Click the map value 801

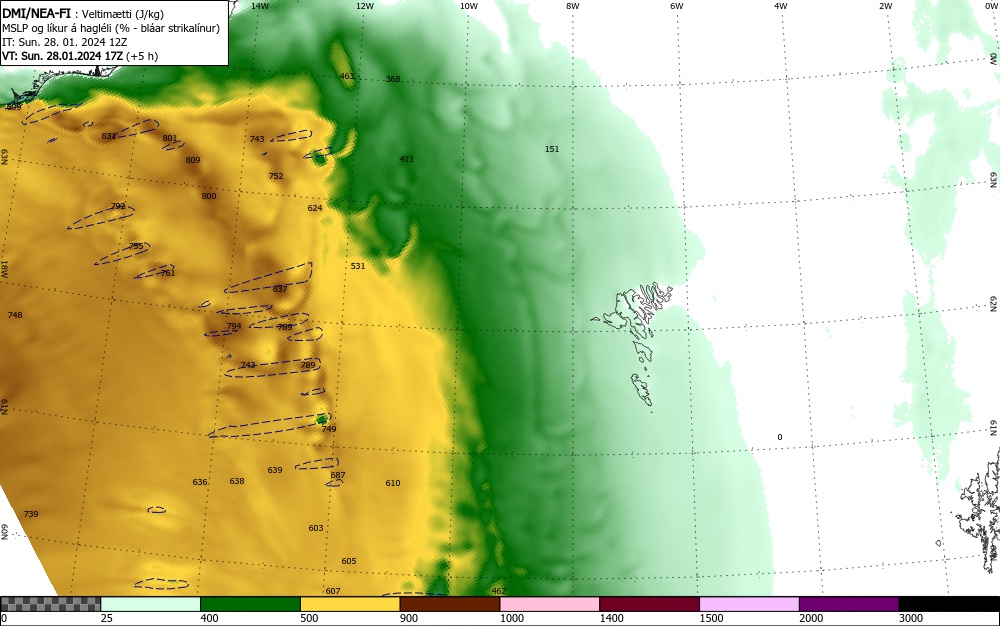click(x=170, y=138)
